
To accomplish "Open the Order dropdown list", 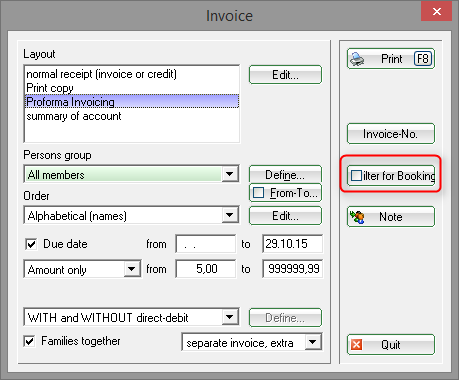I will pyautogui.click(x=230, y=215).
